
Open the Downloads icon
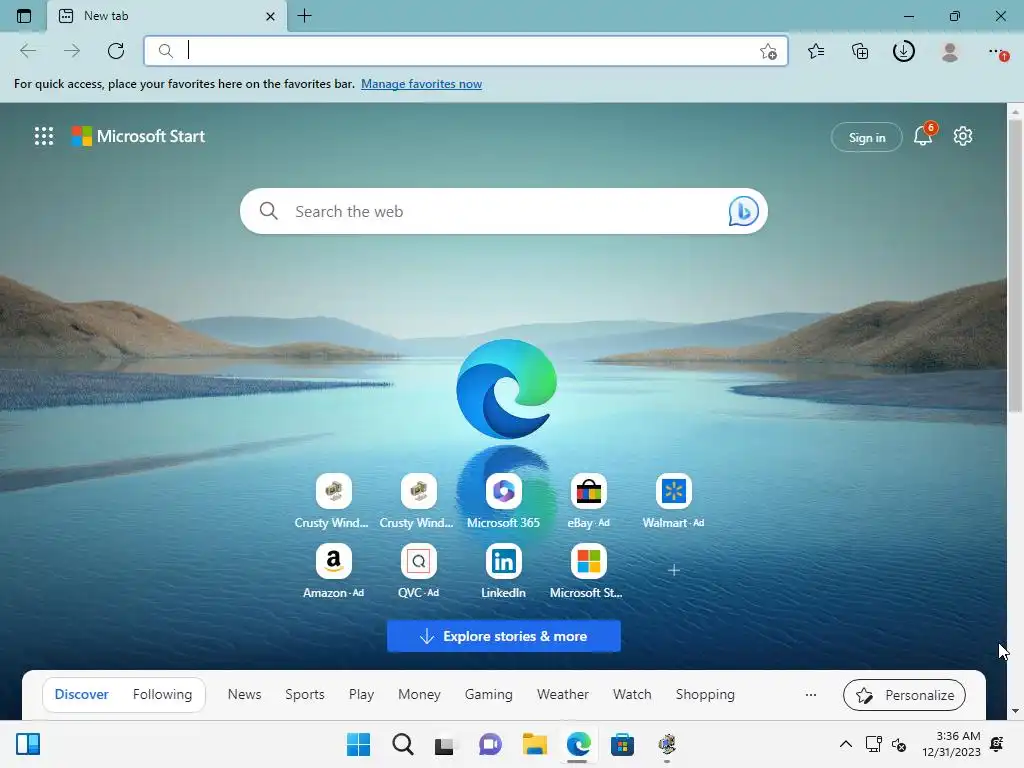click(x=904, y=51)
